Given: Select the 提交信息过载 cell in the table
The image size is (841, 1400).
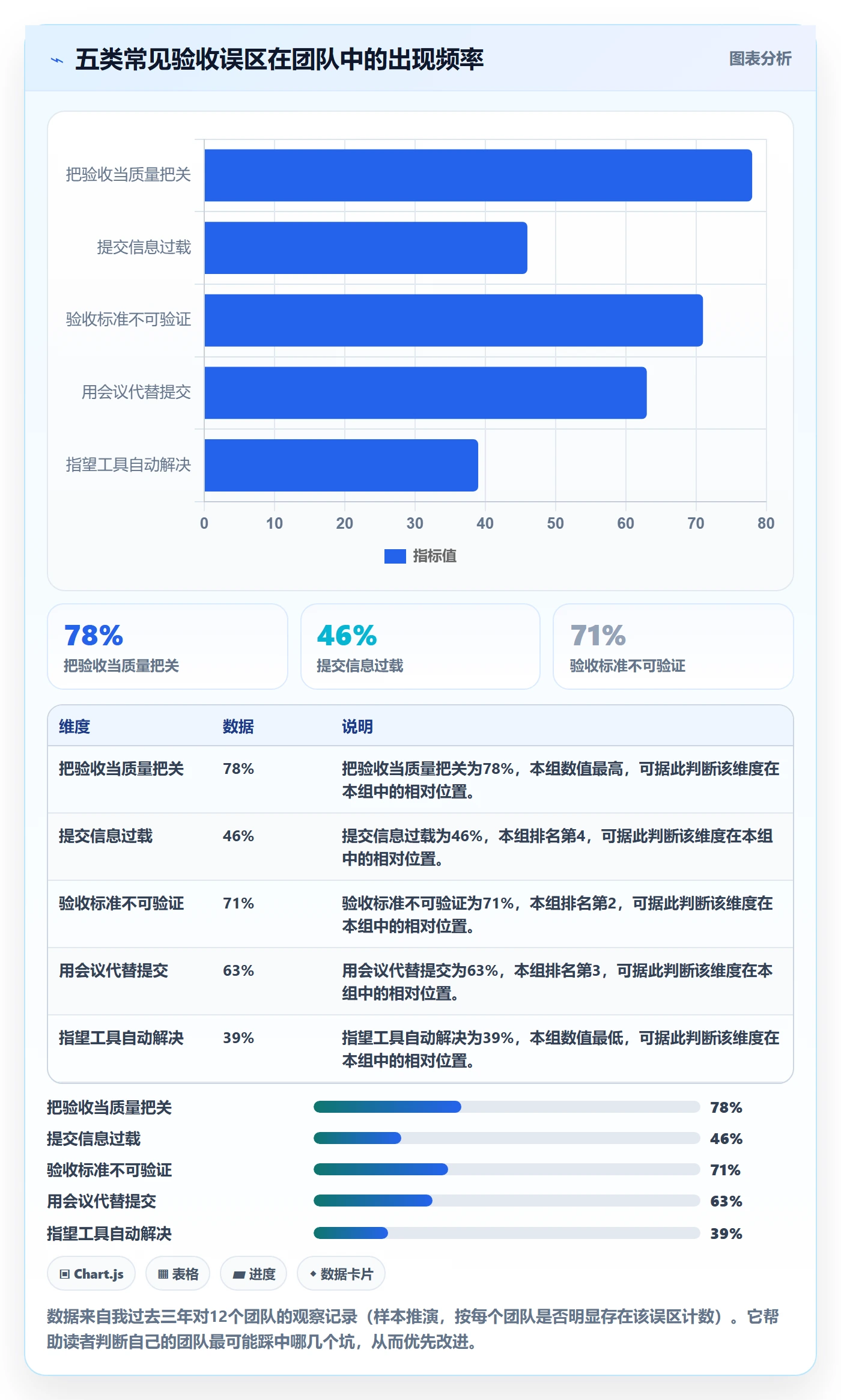Looking at the screenshot, I should 106,836.
